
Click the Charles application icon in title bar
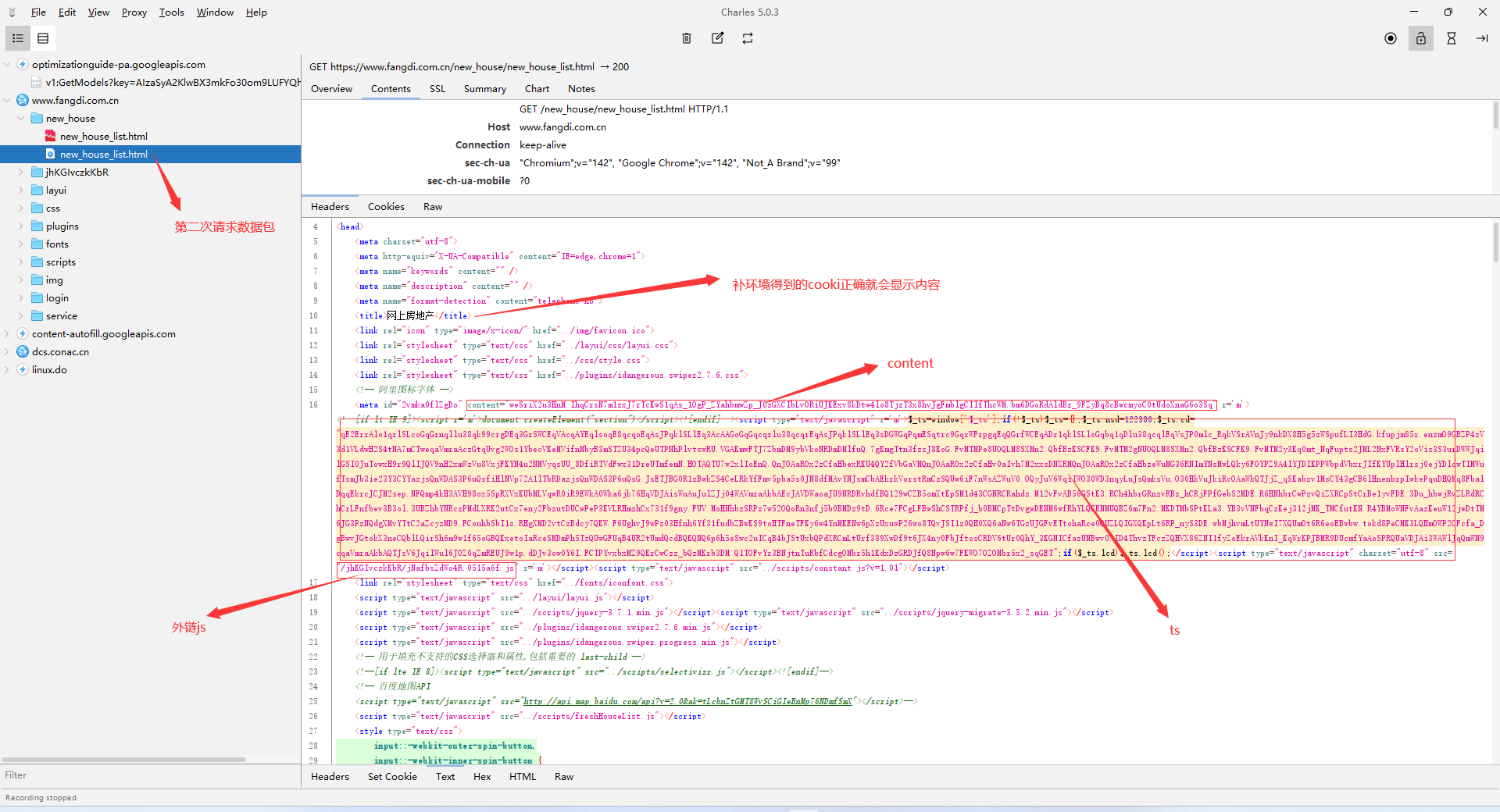tap(12, 12)
